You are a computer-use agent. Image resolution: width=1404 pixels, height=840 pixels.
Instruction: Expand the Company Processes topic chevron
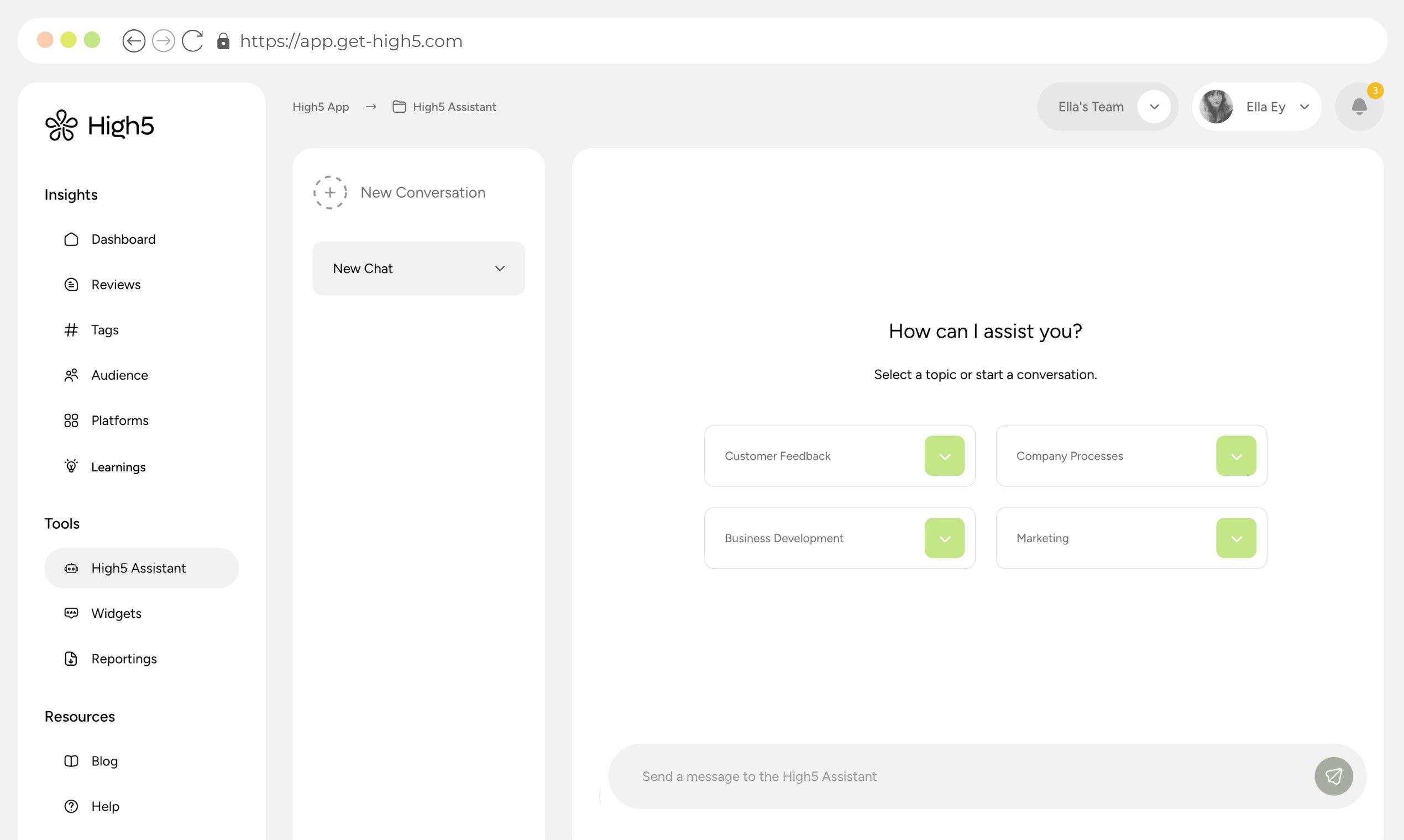tap(1236, 456)
